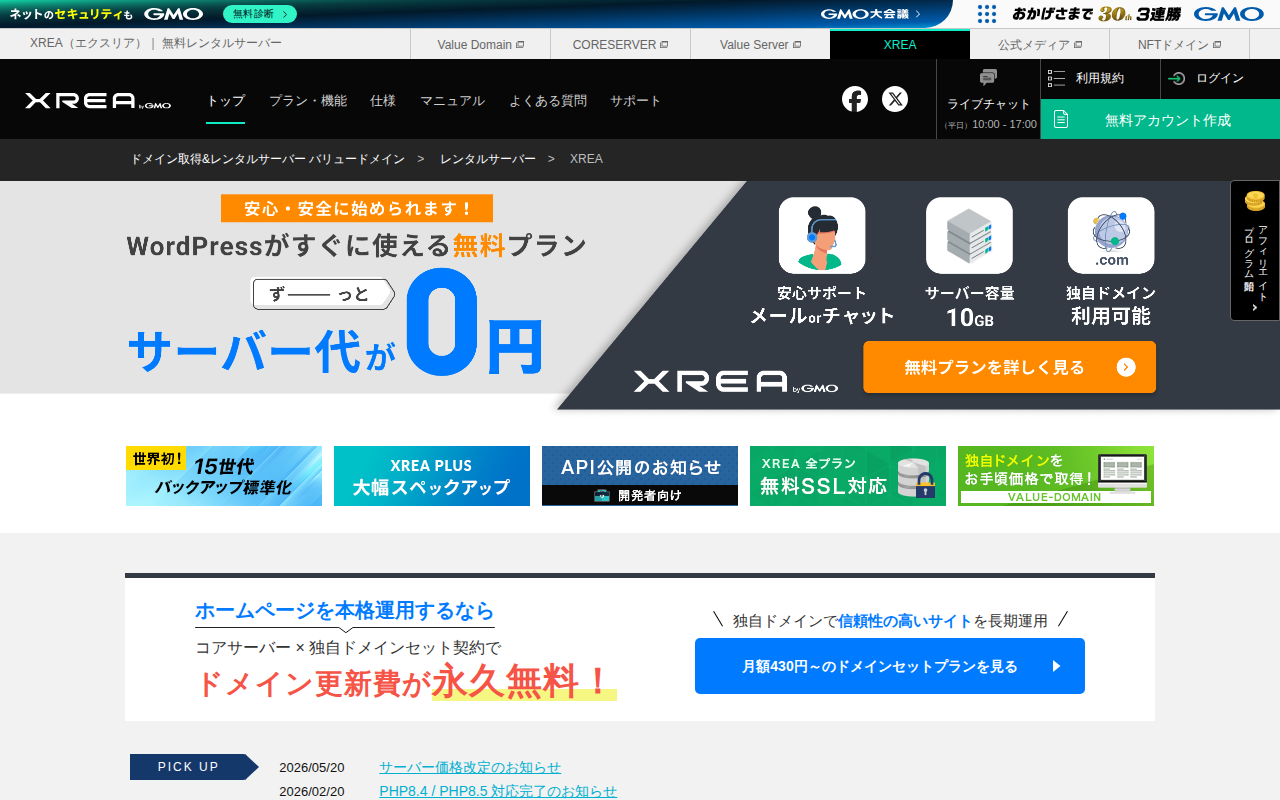Open the GMO大会議 banner link
Image resolution: width=1280 pixels, height=800 pixels.
pos(871,14)
